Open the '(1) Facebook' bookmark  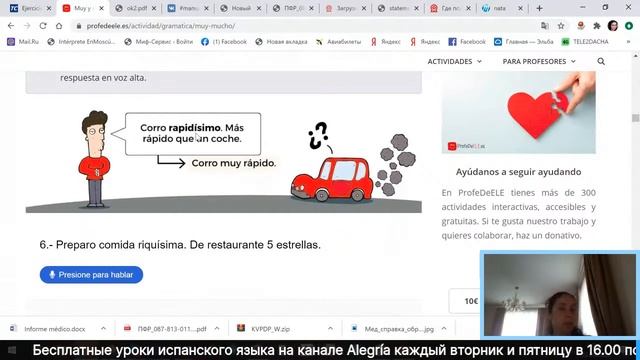(224, 42)
